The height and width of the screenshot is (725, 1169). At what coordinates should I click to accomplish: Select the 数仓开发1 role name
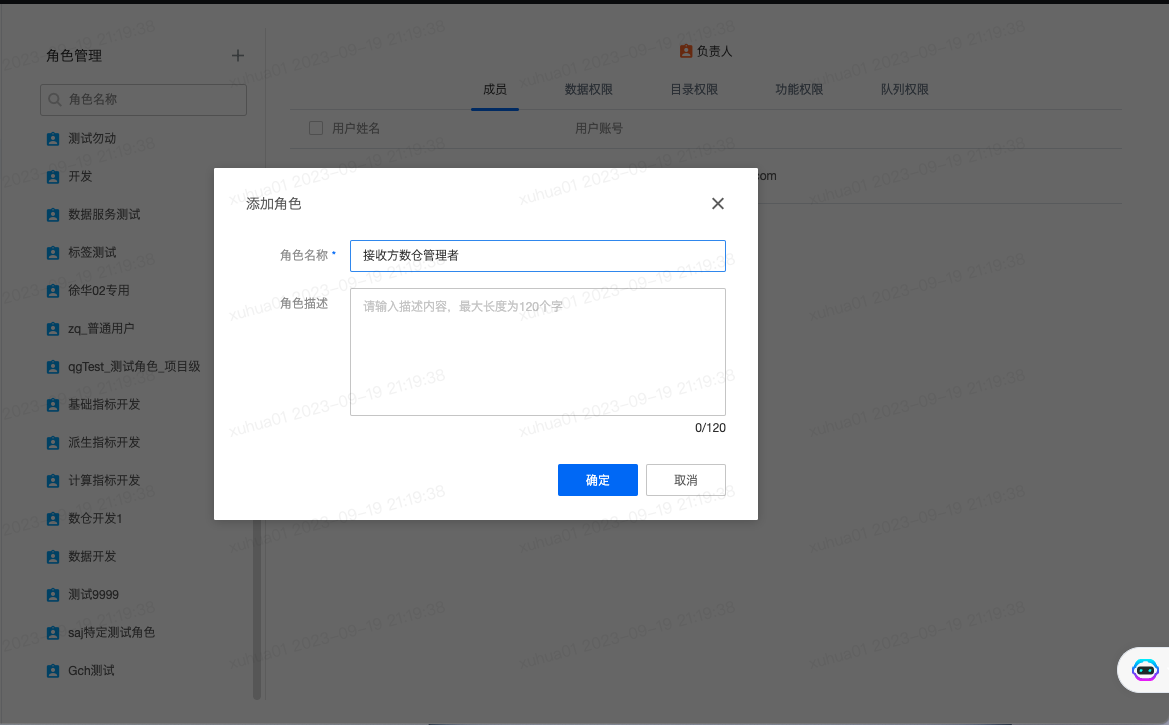click(x=95, y=519)
